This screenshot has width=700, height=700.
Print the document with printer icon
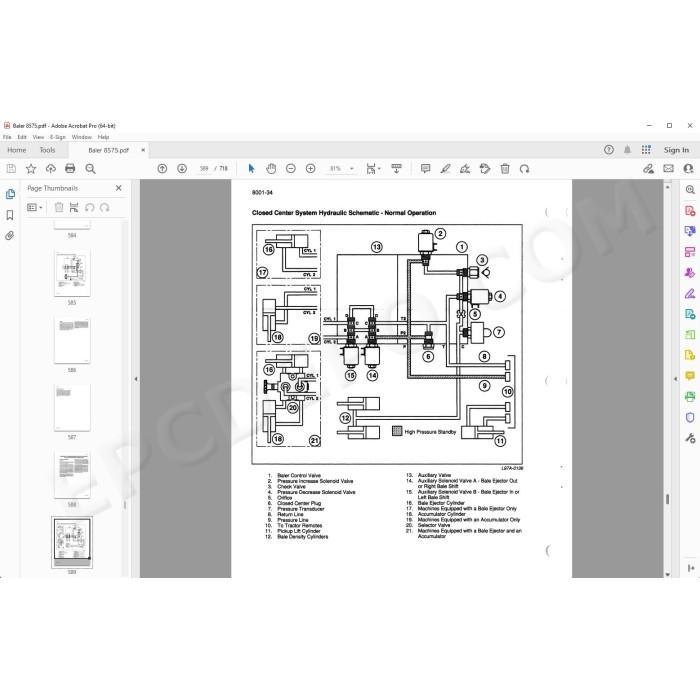click(x=70, y=169)
